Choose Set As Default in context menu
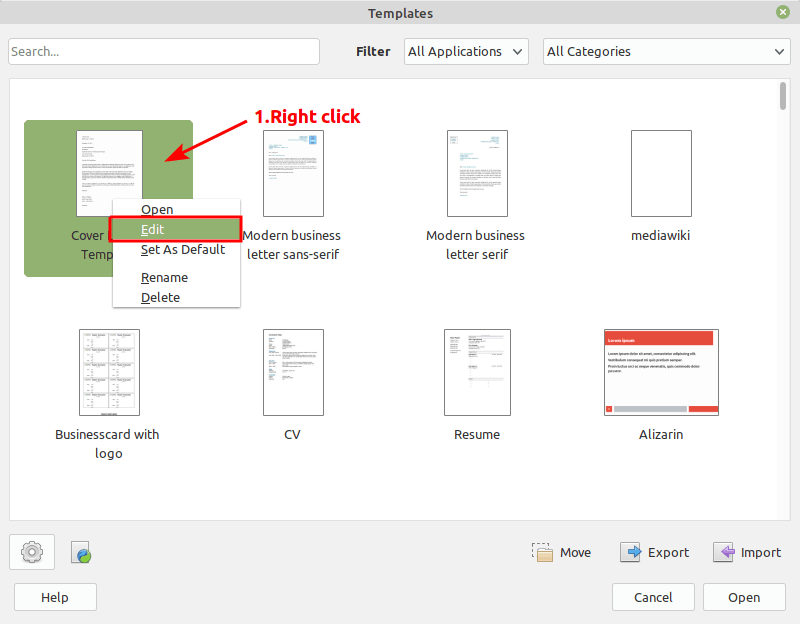The image size is (800, 624). tap(182, 250)
